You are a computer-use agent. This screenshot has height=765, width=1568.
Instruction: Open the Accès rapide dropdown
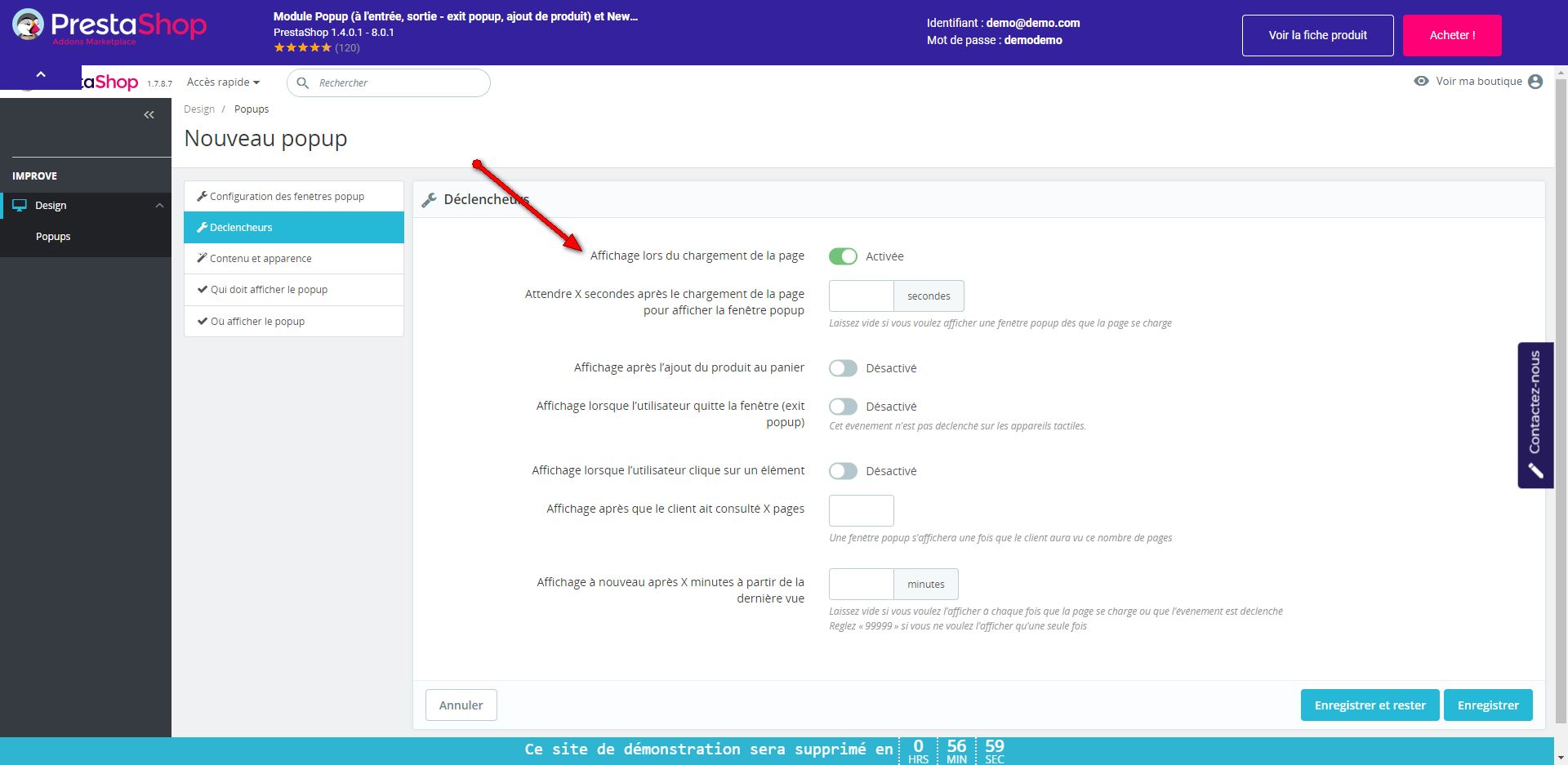point(223,82)
